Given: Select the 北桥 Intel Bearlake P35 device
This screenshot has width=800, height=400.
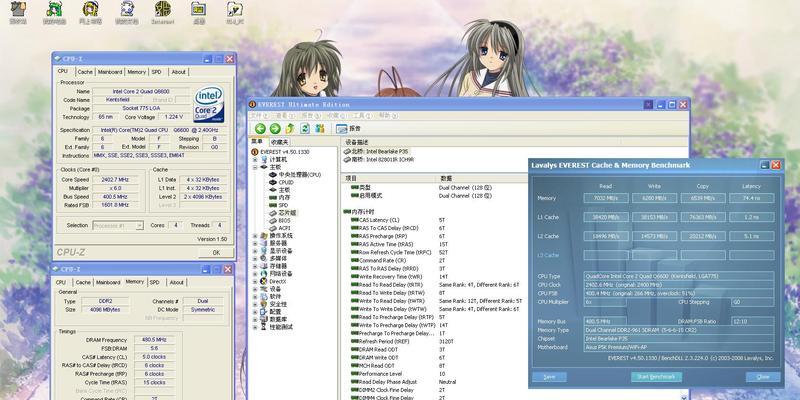Looking at the screenshot, I should click(x=377, y=152).
